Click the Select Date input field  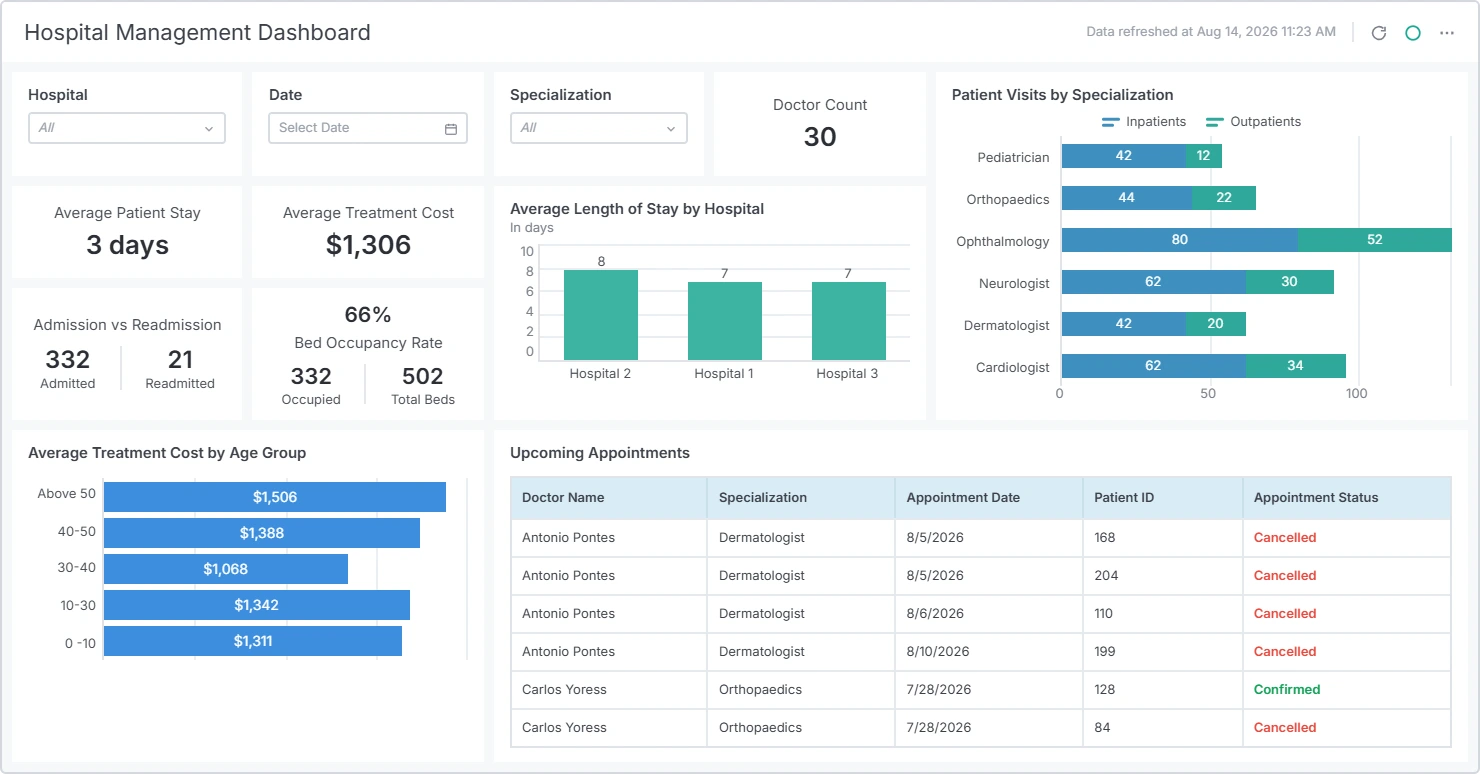point(368,128)
